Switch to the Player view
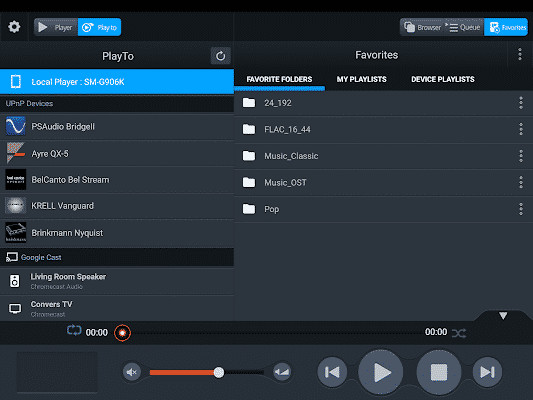The height and width of the screenshot is (400, 533). click(56, 27)
